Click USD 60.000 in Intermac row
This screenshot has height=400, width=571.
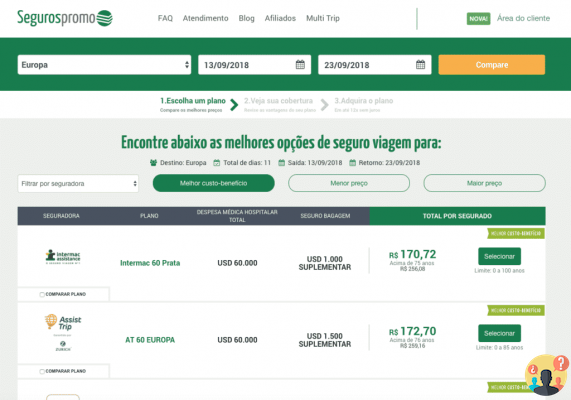237,263
